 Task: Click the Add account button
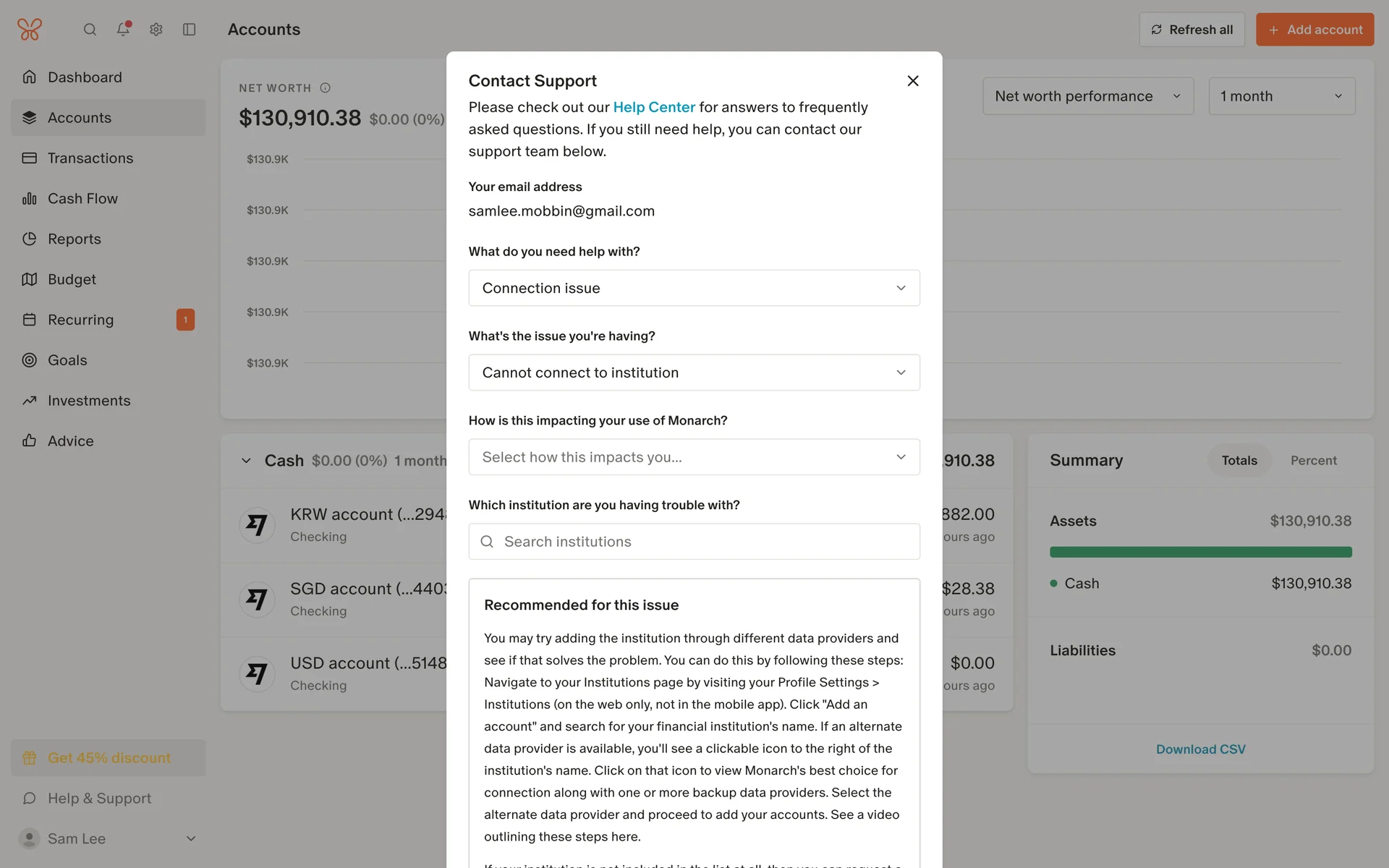[1314, 30]
